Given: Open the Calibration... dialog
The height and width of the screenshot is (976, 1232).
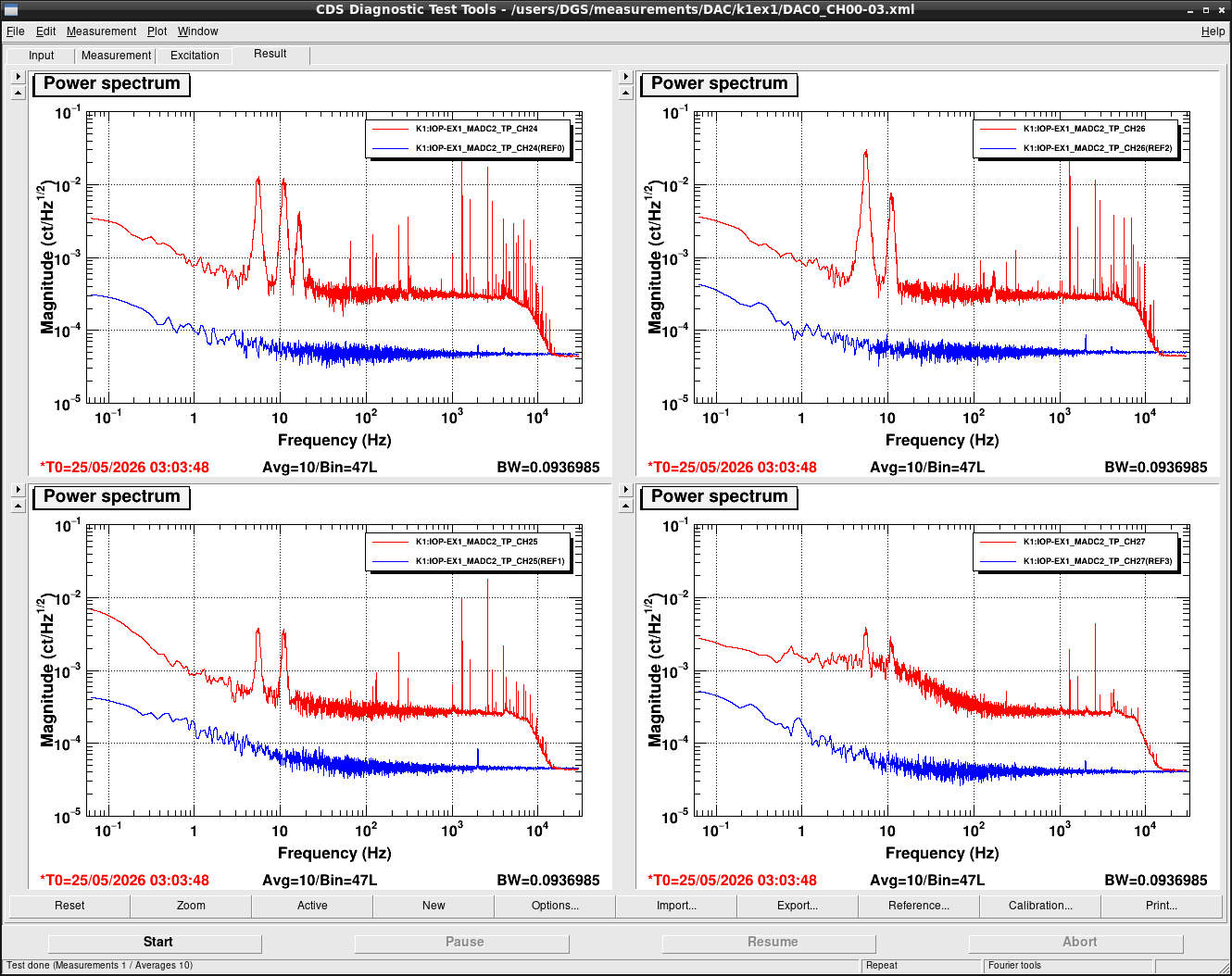Looking at the screenshot, I should click(1040, 906).
